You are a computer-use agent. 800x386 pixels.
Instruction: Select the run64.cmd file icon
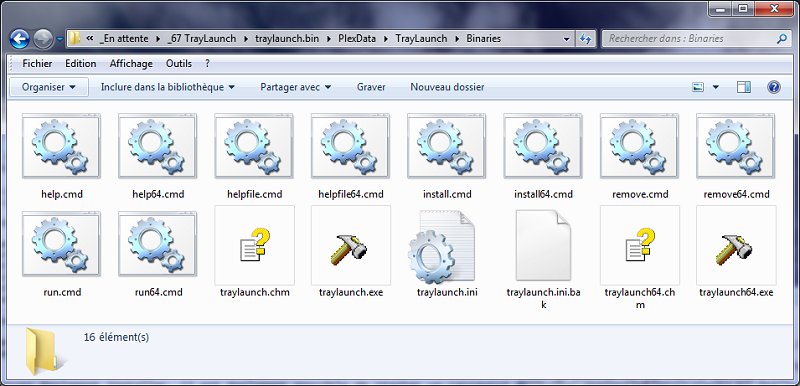tap(158, 244)
